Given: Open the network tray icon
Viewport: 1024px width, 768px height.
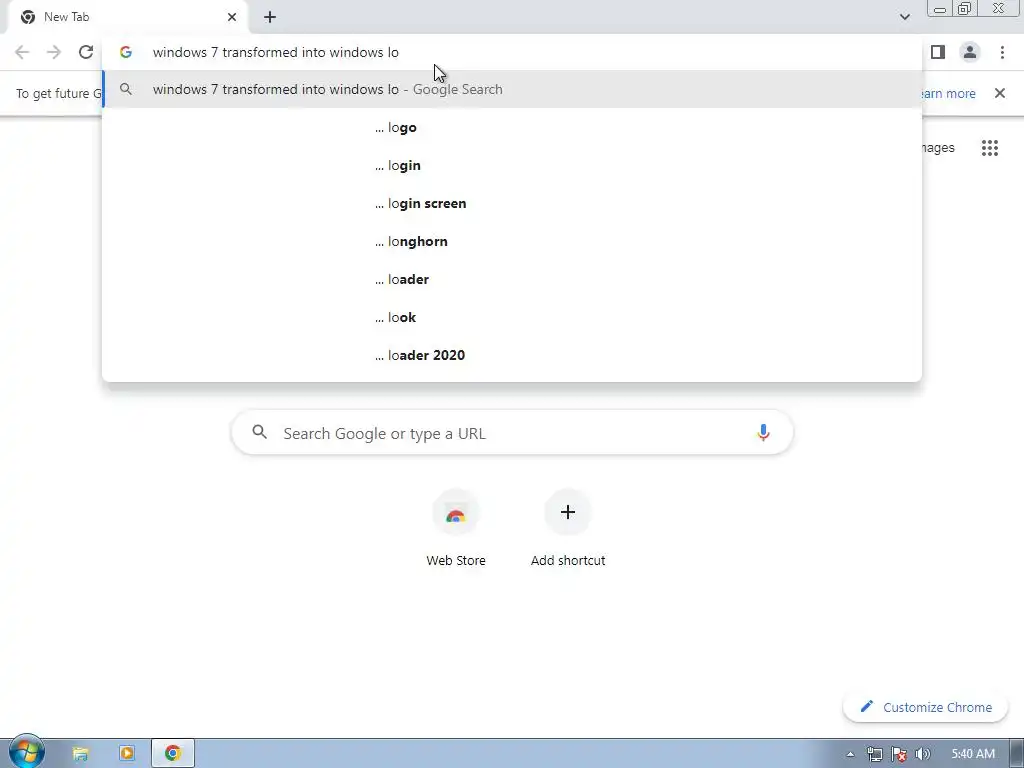Looking at the screenshot, I should point(874,754).
